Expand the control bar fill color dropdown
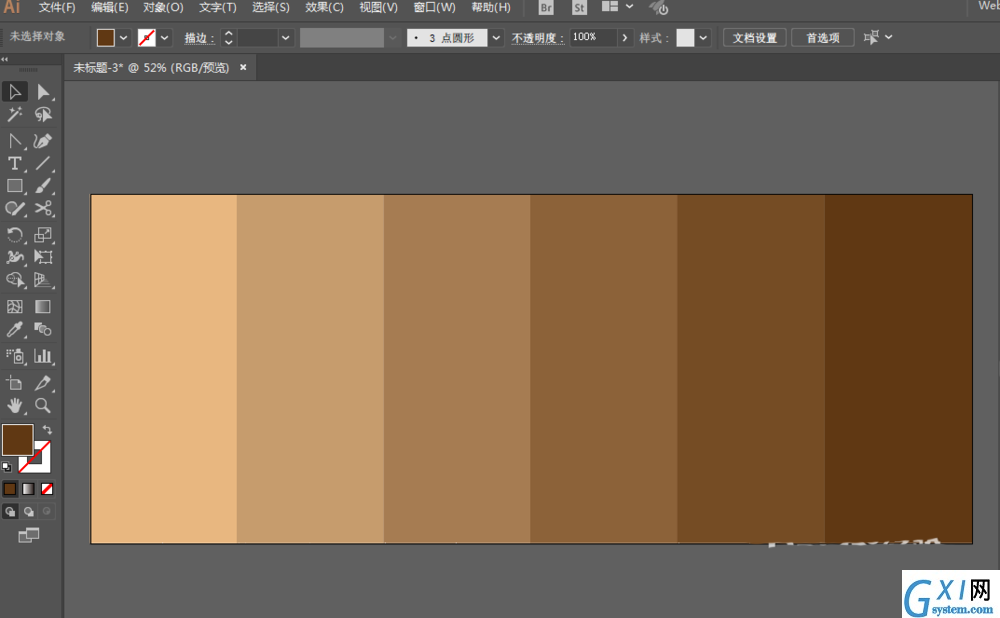 [124, 38]
